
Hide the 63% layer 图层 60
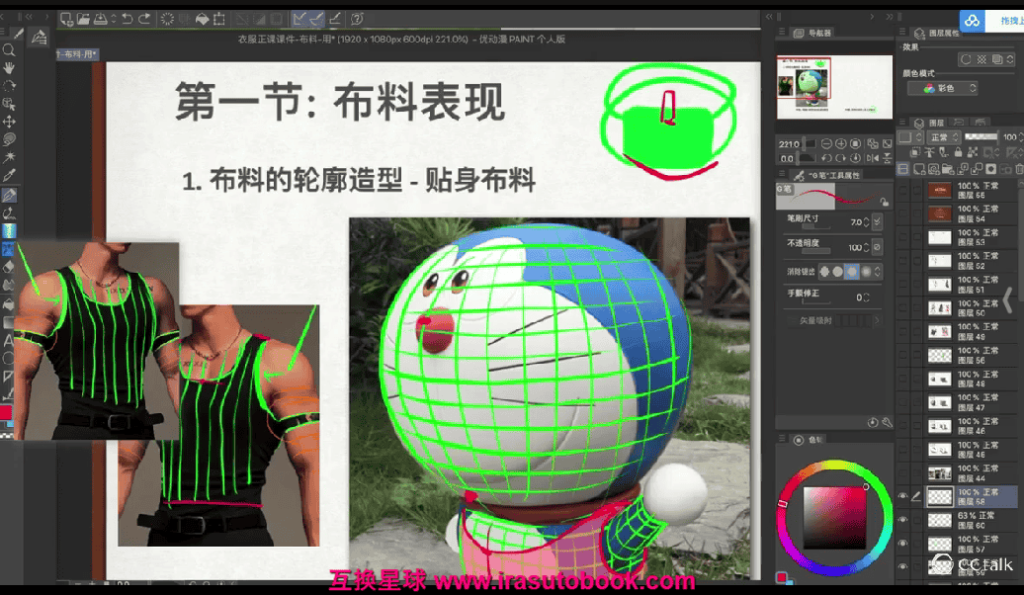click(x=903, y=520)
